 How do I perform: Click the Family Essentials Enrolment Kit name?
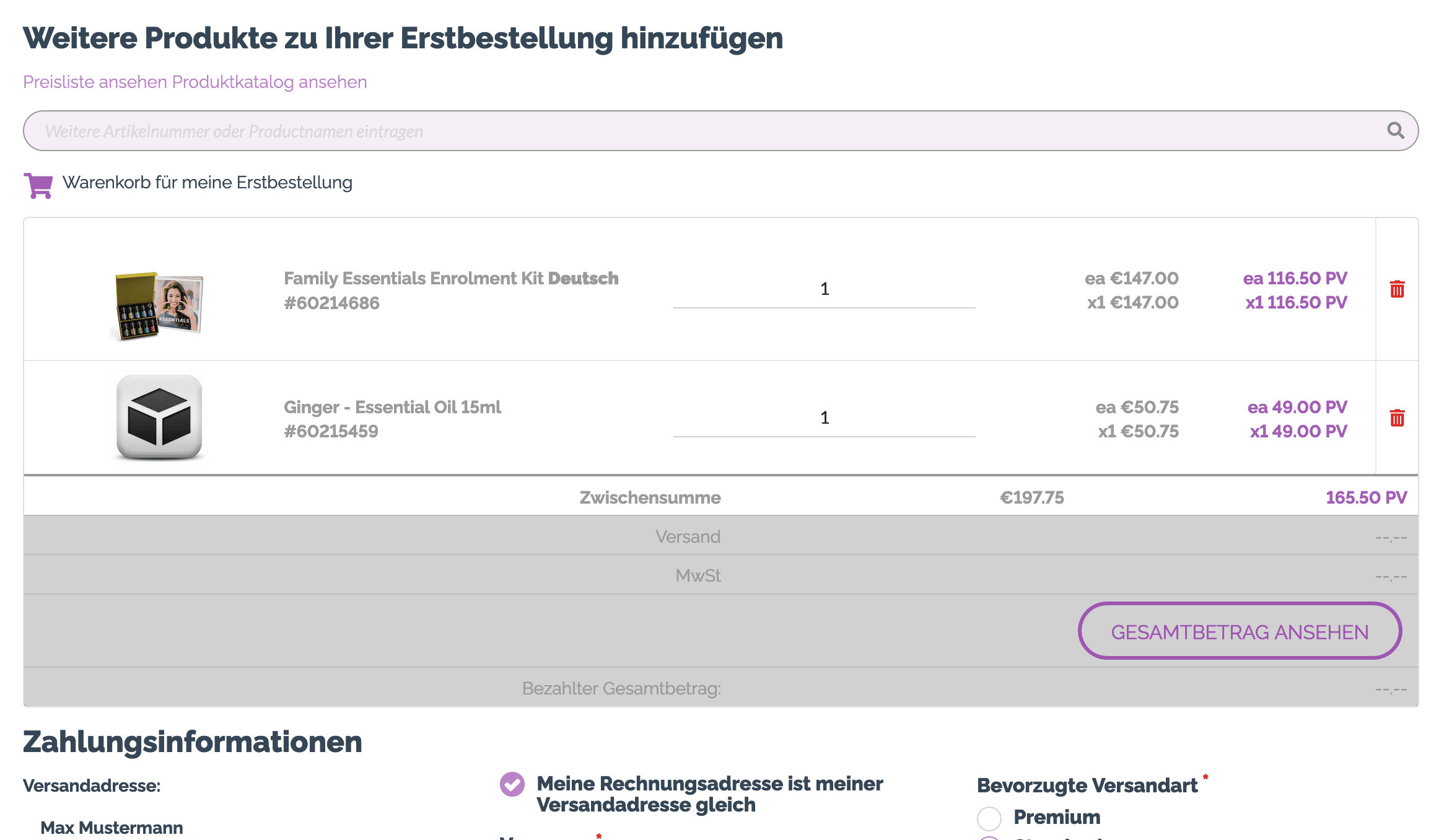(451, 278)
